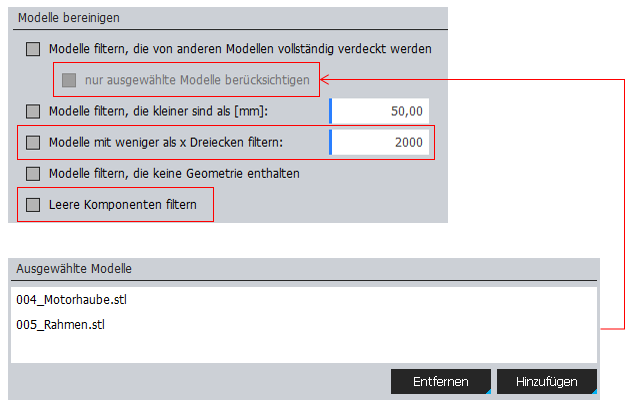Enable the fewer-than-x-triangles filter checkbox

click(33, 142)
